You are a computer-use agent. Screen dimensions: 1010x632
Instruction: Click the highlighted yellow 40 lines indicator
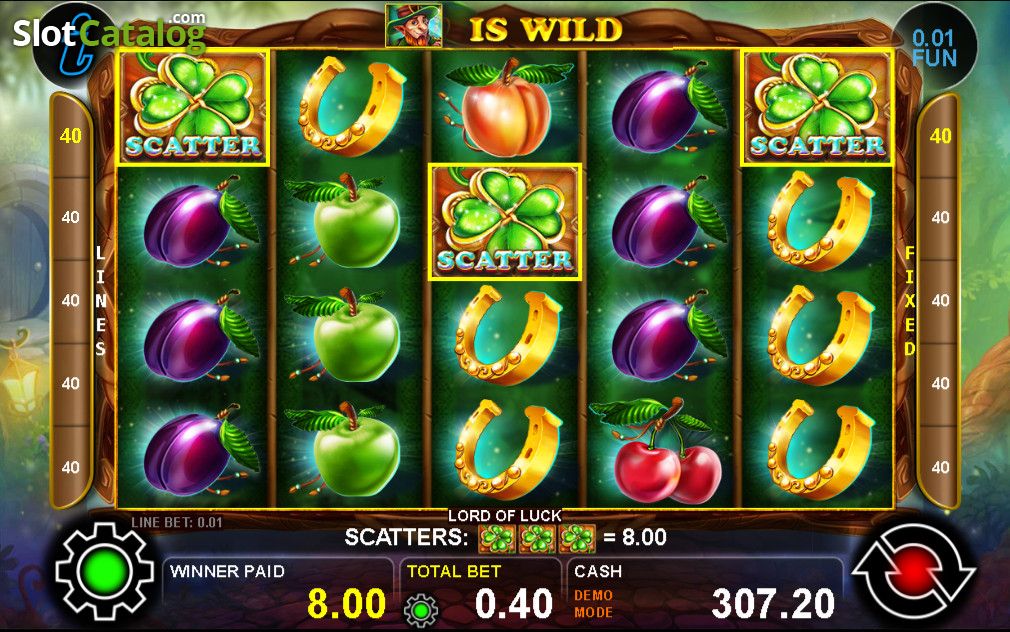(x=71, y=136)
